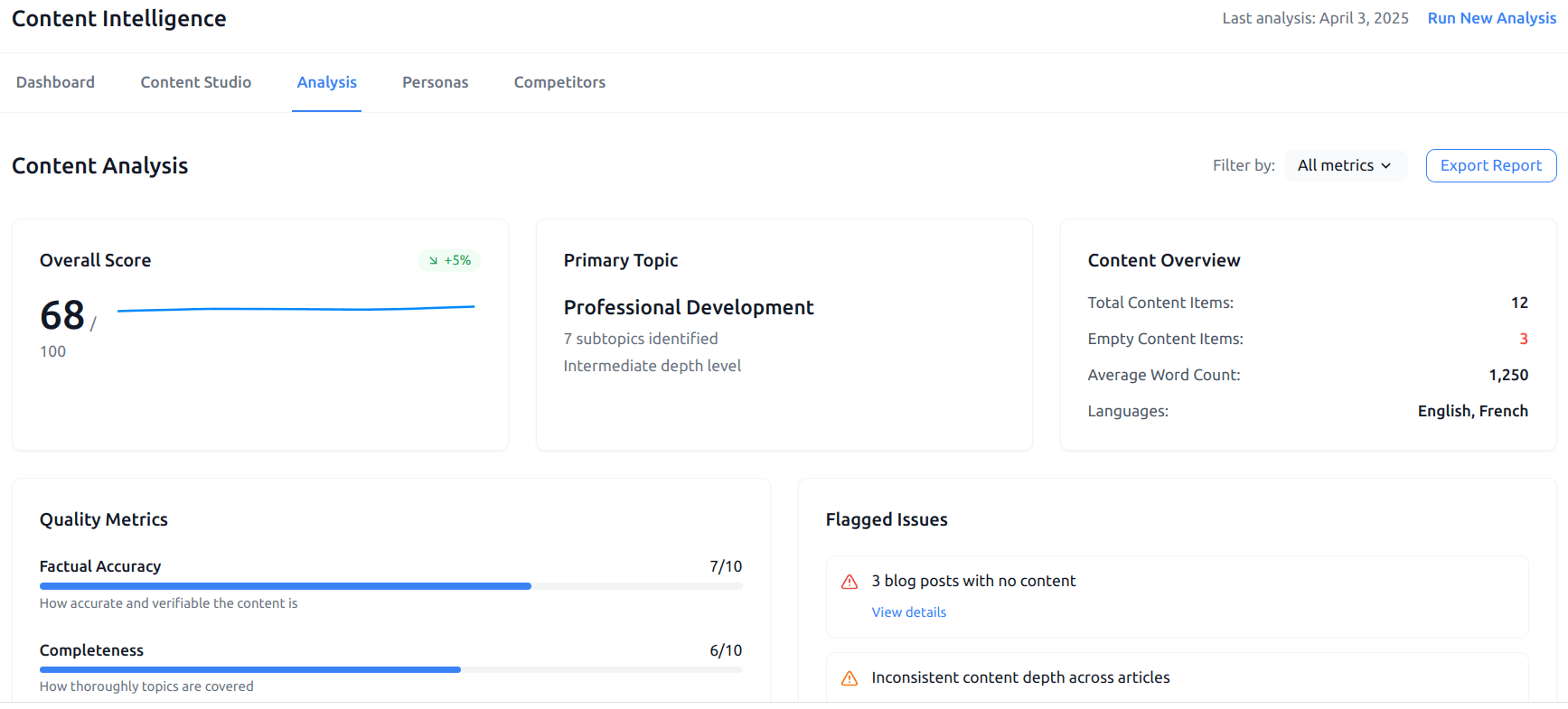Screen dimensions: 1568x709
Task: Click the Factual Accuracy progress bar
Action: click(391, 586)
